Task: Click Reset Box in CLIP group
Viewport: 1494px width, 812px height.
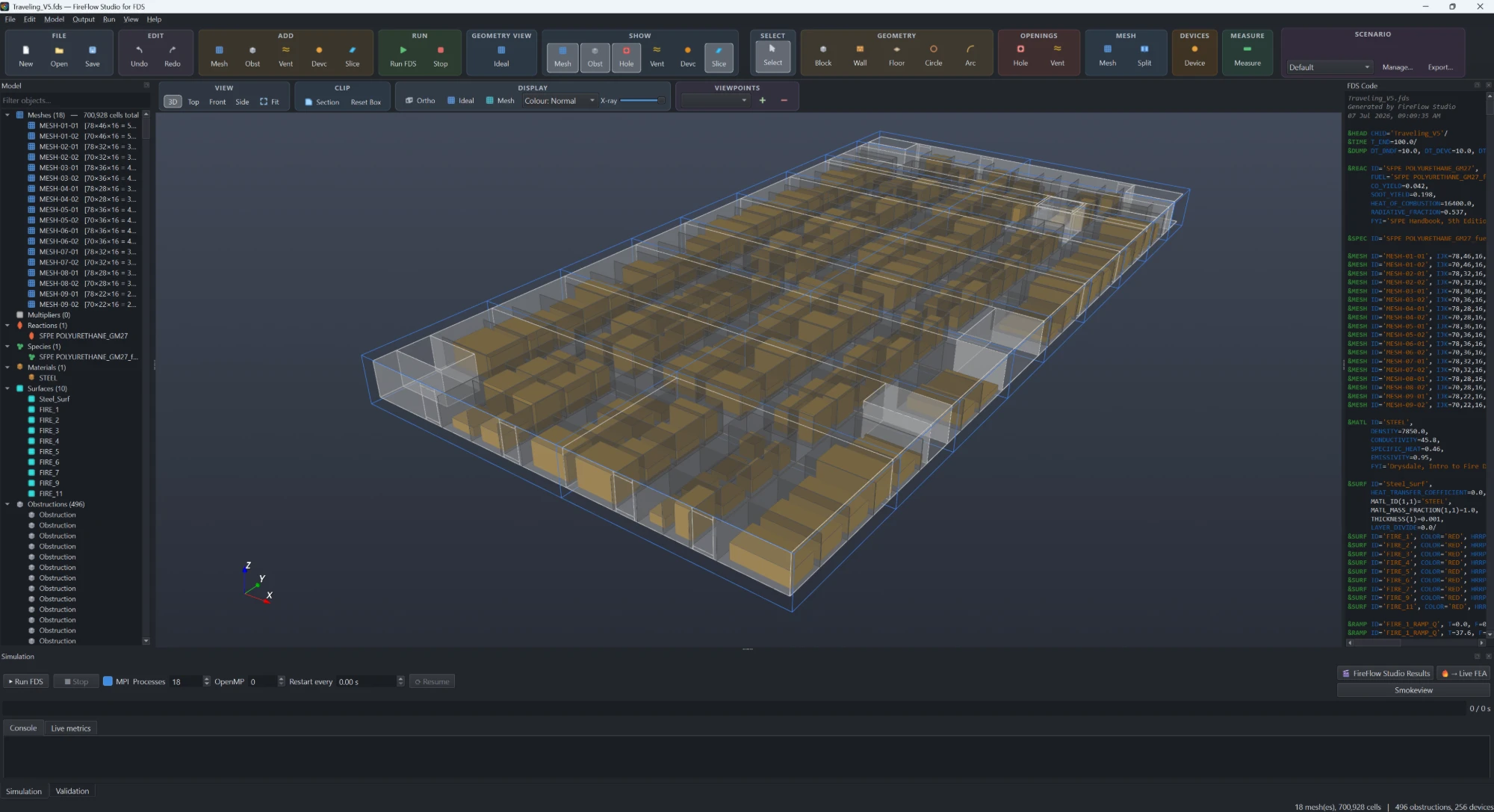Action: tap(366, 102)
